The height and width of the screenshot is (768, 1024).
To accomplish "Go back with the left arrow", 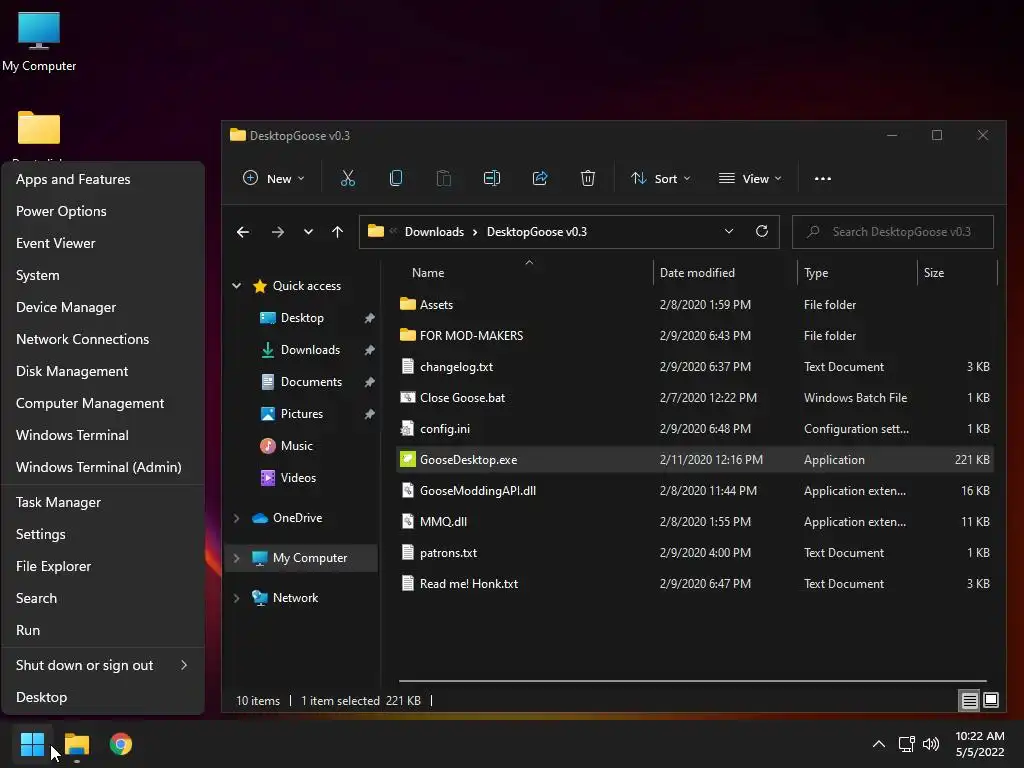I will [x=243, y=232].
